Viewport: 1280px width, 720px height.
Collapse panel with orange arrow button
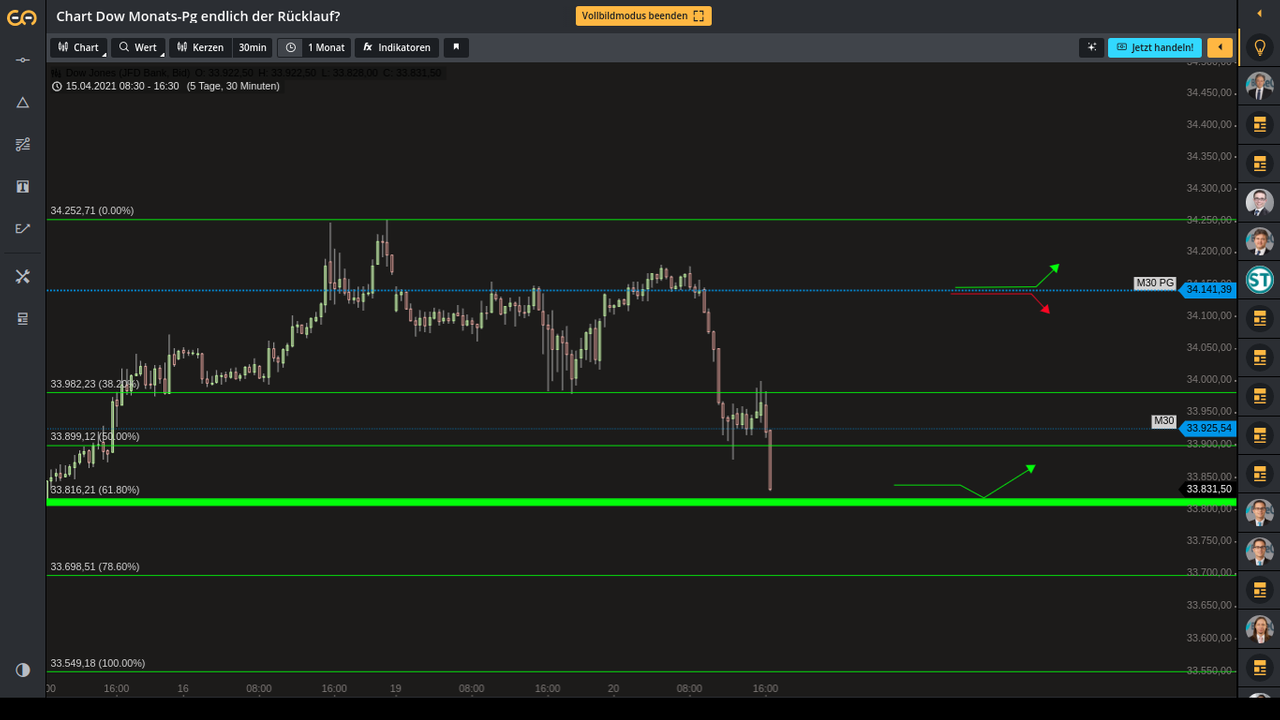point(1219,47)
